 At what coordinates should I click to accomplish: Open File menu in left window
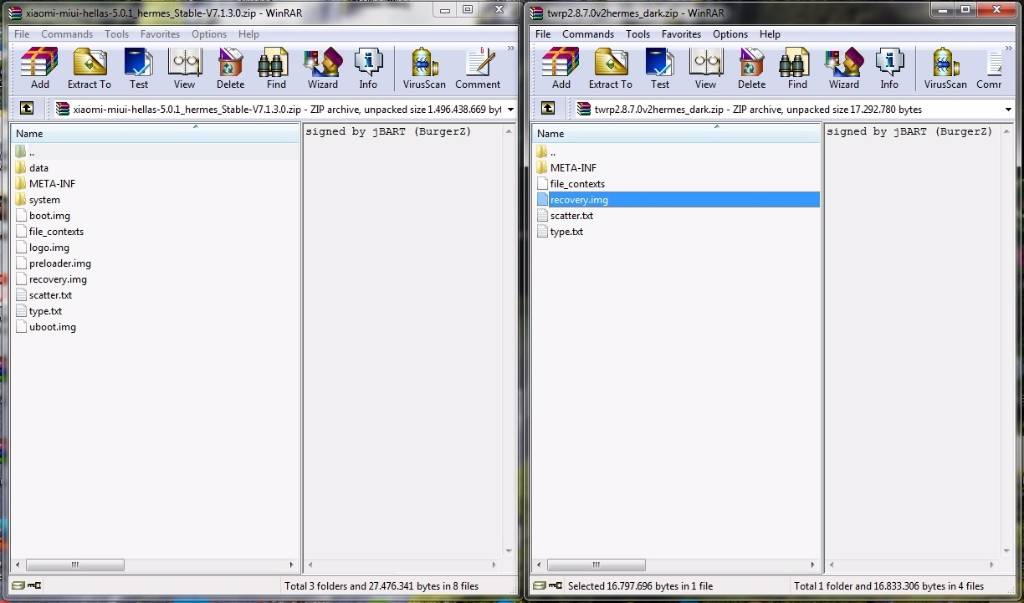[x=22, y=34]
